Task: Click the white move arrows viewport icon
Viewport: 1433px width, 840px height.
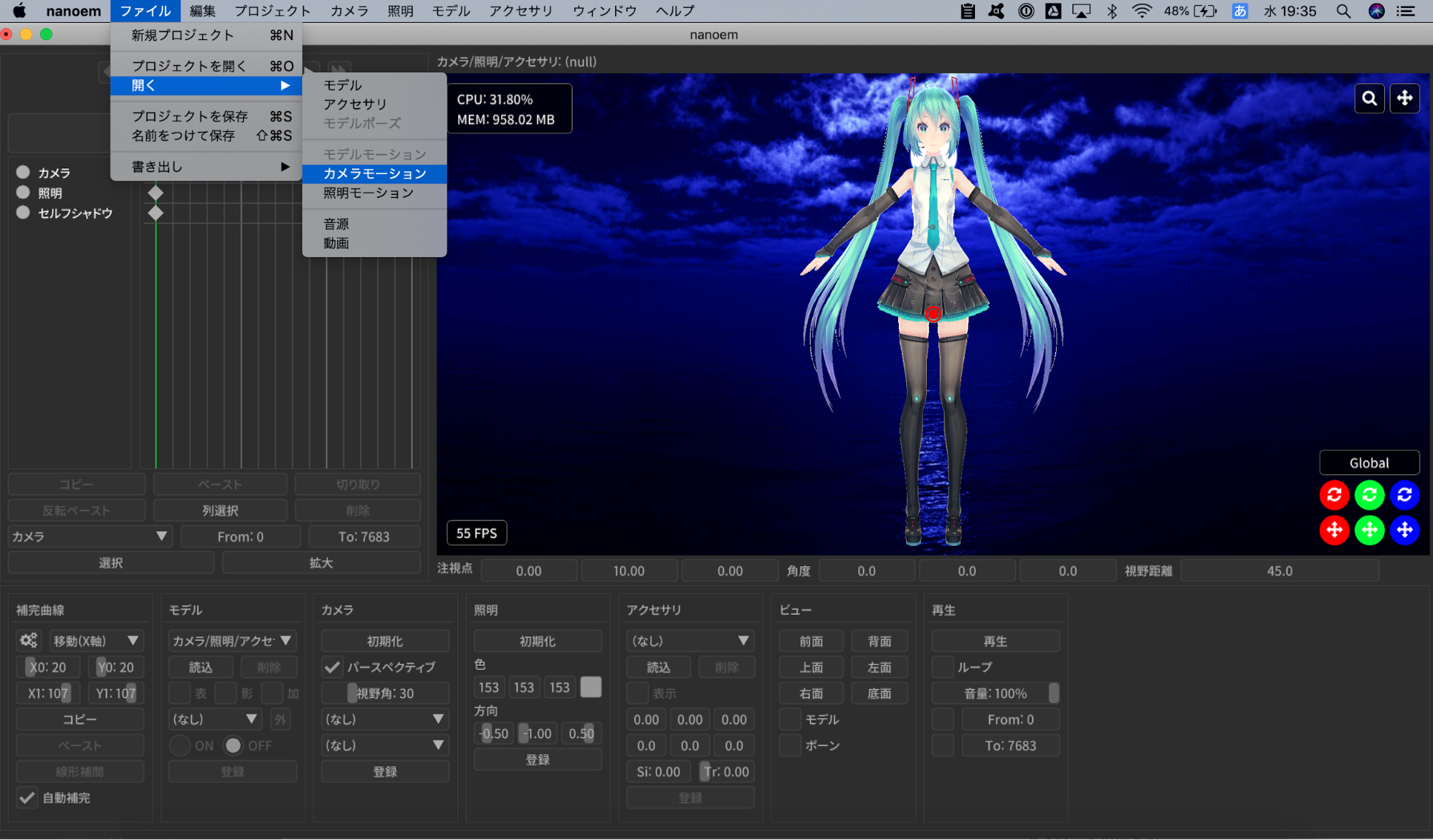Action: pos(1404,98)
